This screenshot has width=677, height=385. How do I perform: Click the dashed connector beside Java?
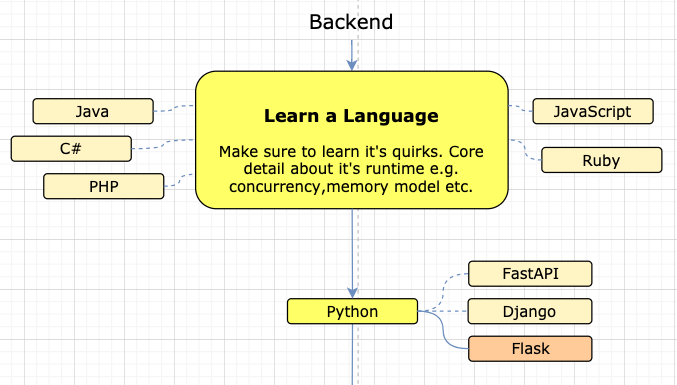coord(174,108)
